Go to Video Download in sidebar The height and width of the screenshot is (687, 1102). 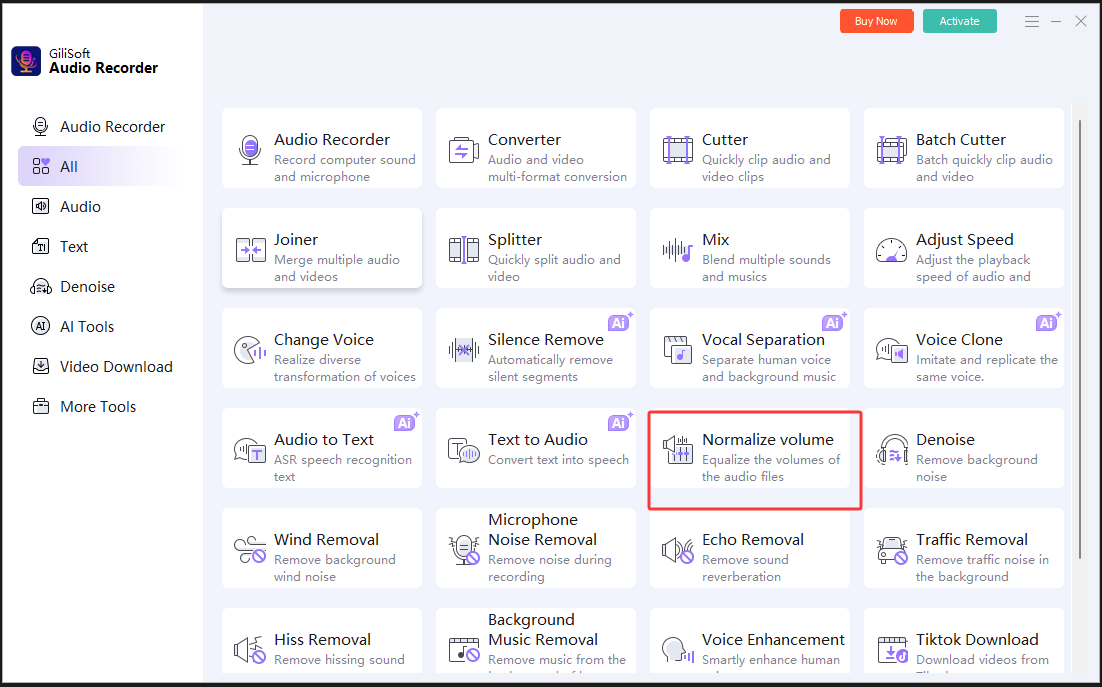[98, 367]
